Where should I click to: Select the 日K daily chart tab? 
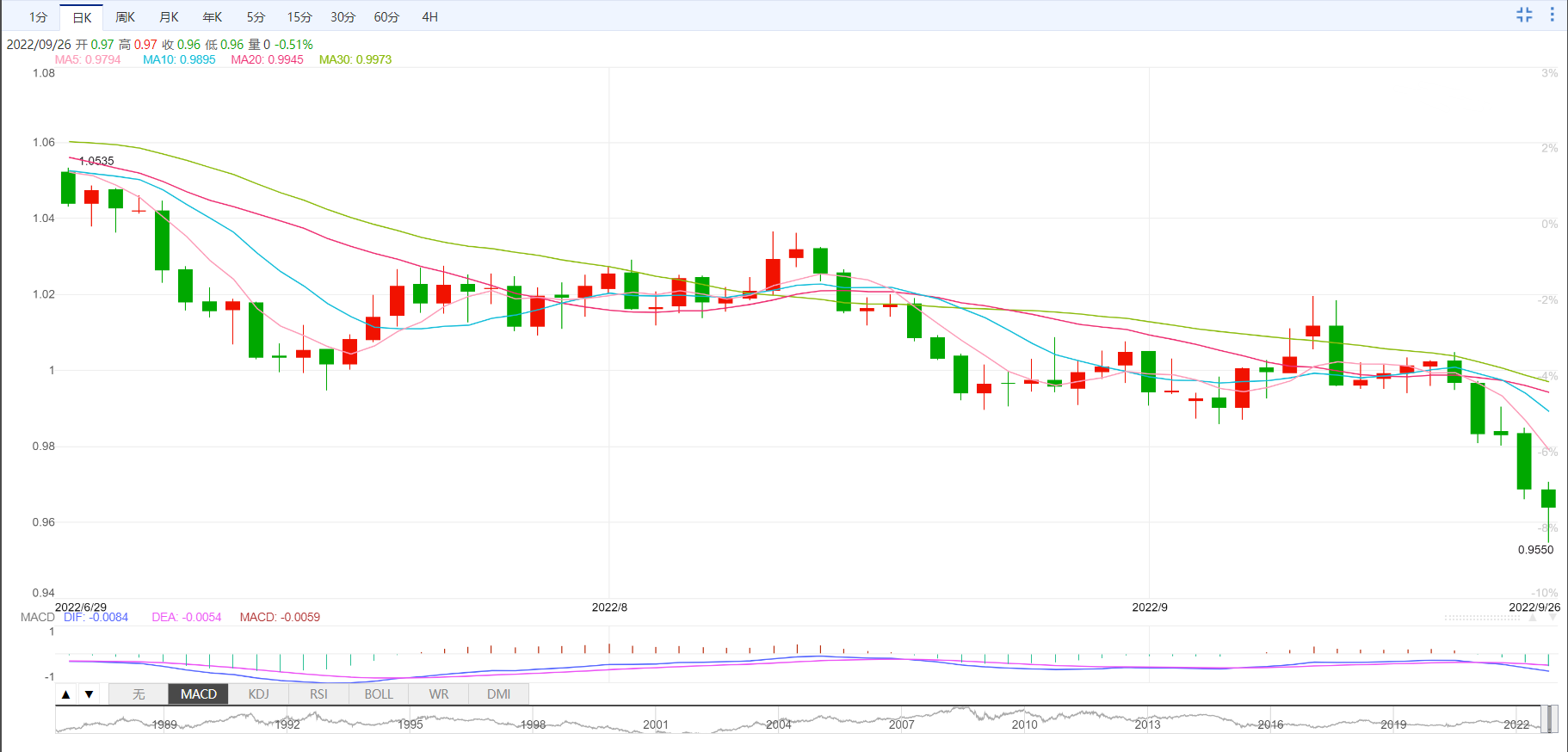point(82,17)
